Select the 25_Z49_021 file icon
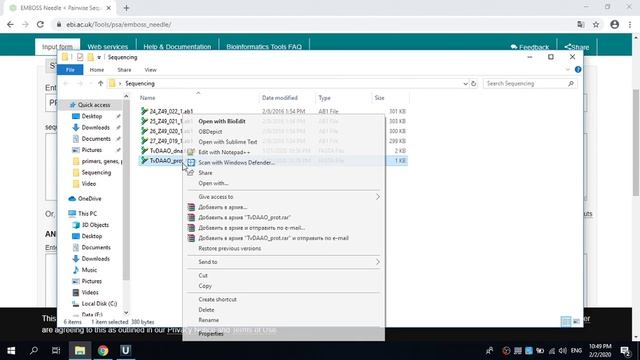 [144, 121]
